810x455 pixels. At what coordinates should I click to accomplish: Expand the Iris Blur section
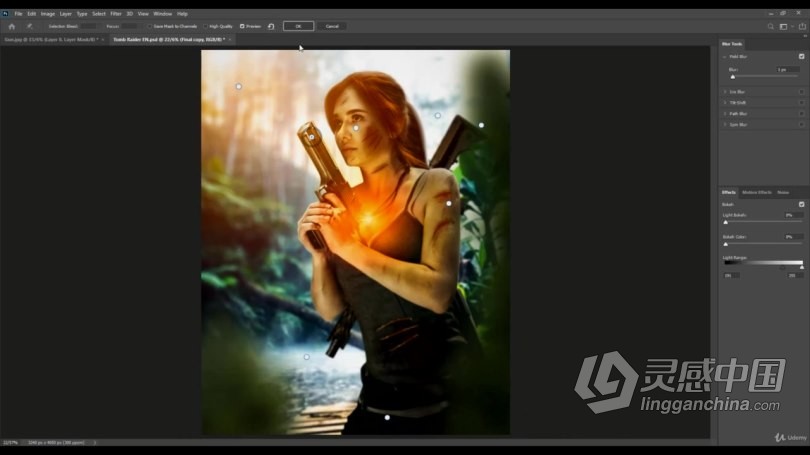pyautogui.click(x=725, y=92)
